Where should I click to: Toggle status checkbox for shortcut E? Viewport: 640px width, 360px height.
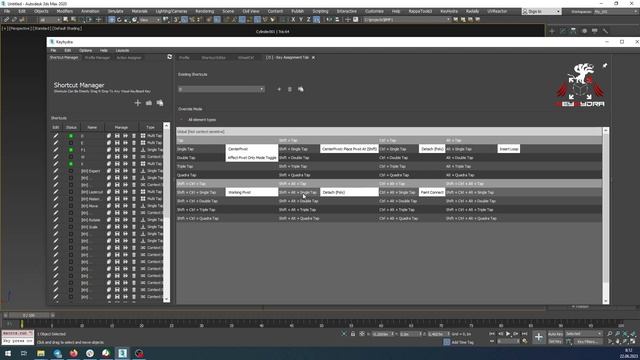[71, 143]
